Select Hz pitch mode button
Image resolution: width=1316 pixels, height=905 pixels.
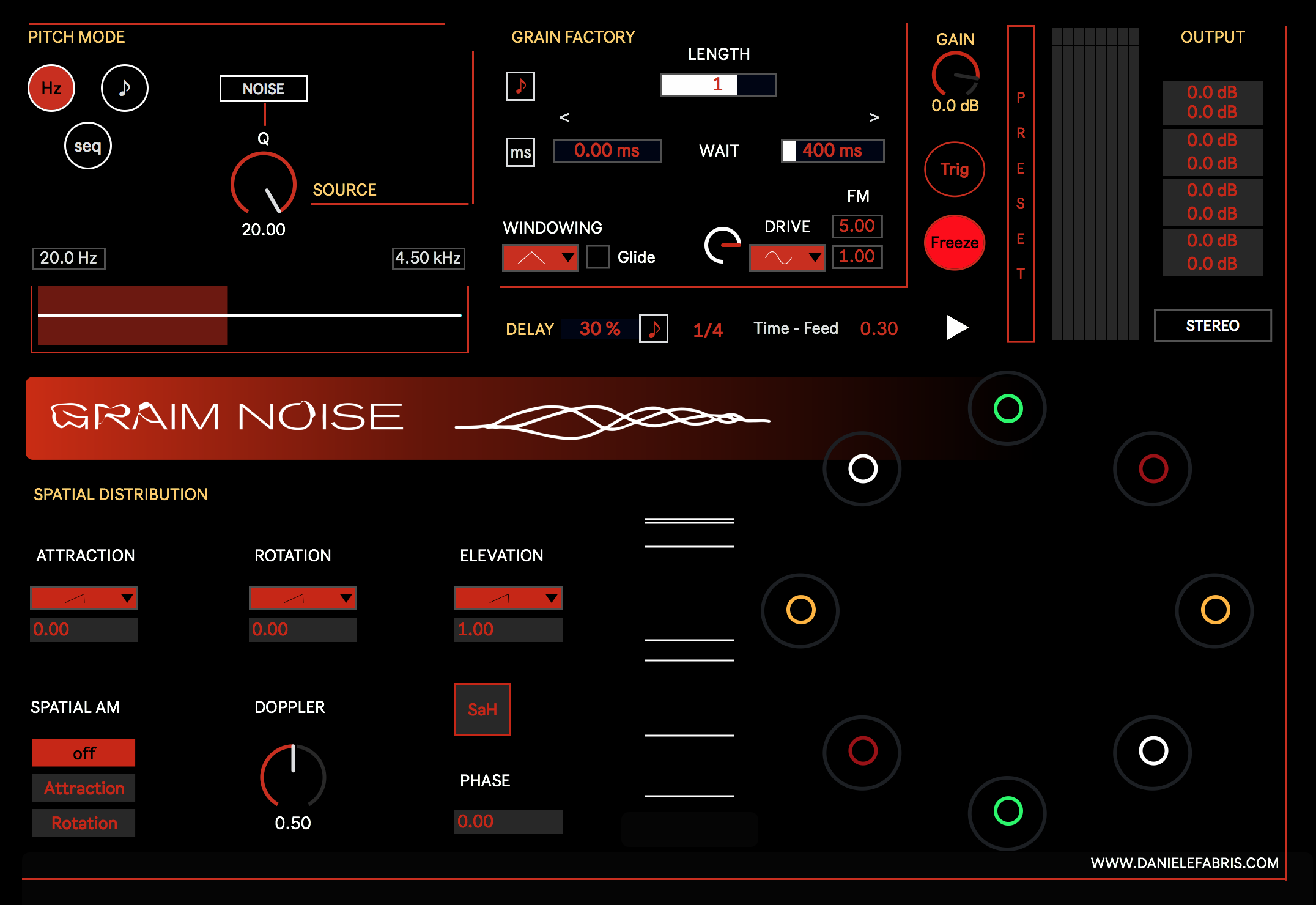coord(51,88)
